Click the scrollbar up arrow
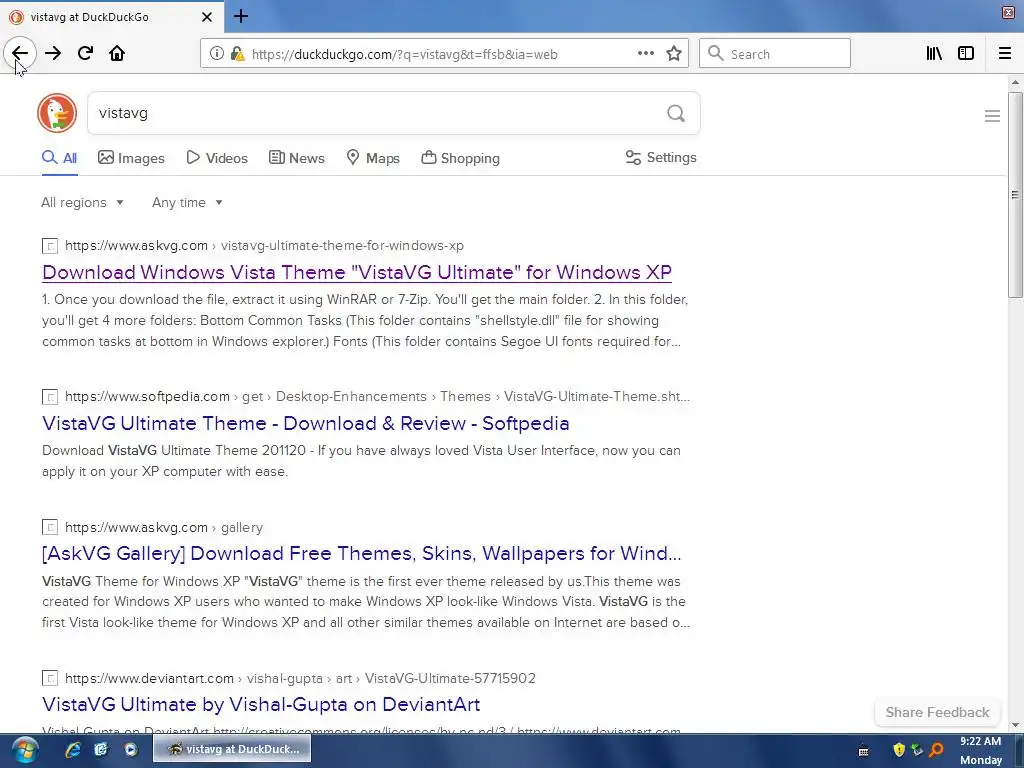This screenshot has width=1024, height=768. pyautogui.click(x=1015, y=82)
